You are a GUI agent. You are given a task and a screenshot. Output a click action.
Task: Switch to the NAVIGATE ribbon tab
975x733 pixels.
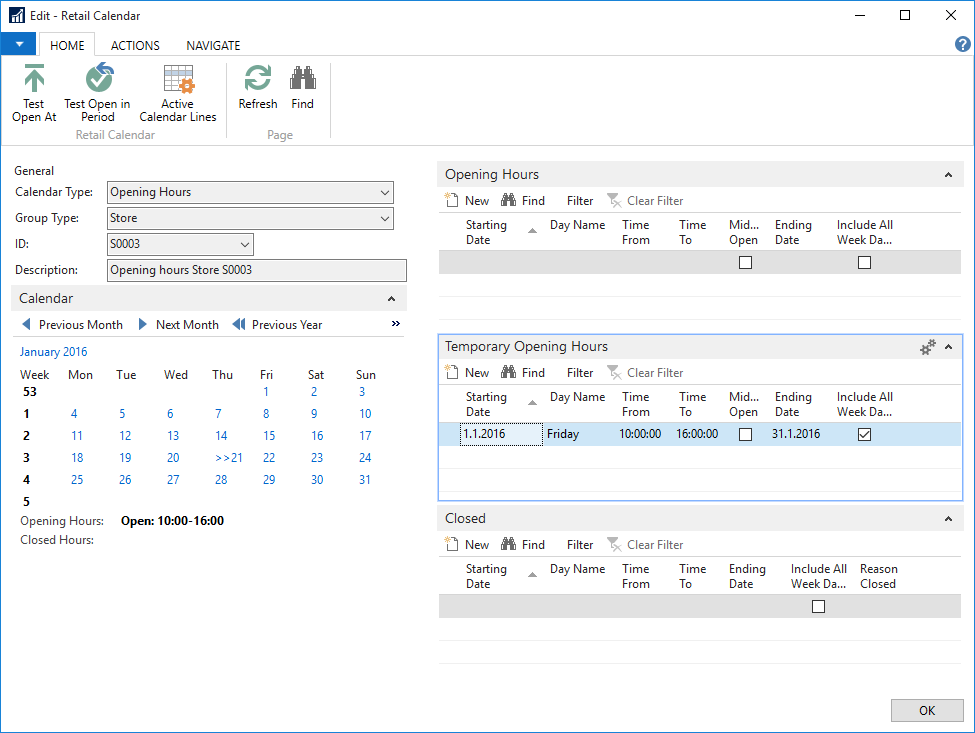(x=213, y=45)
